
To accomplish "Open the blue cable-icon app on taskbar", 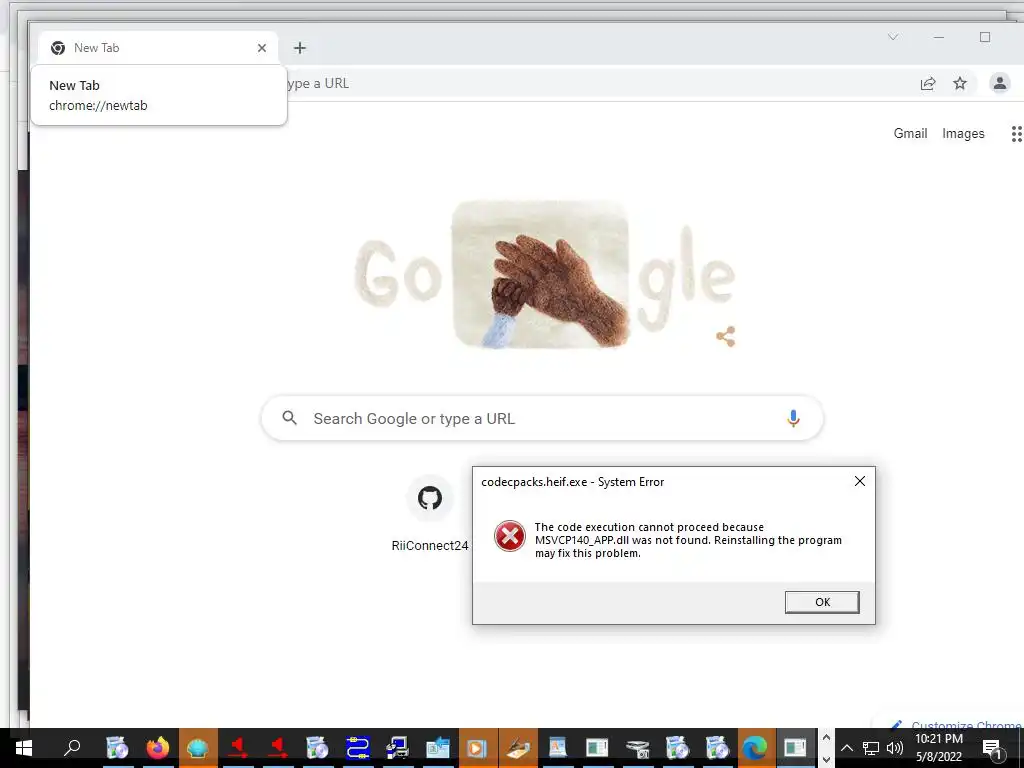I will point(357,748).
